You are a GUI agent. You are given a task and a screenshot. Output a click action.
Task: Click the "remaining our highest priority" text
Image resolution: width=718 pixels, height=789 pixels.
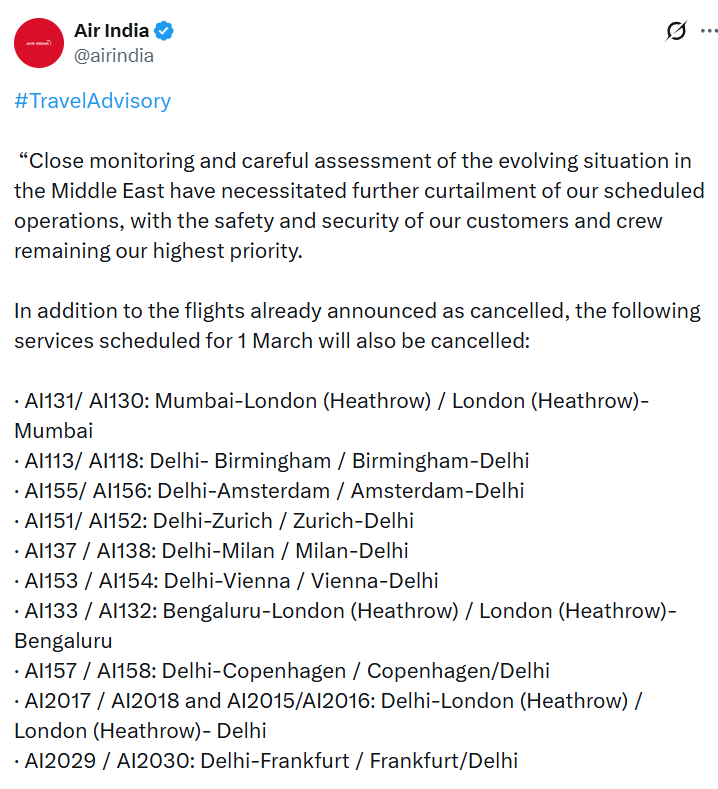pos(157,251)
